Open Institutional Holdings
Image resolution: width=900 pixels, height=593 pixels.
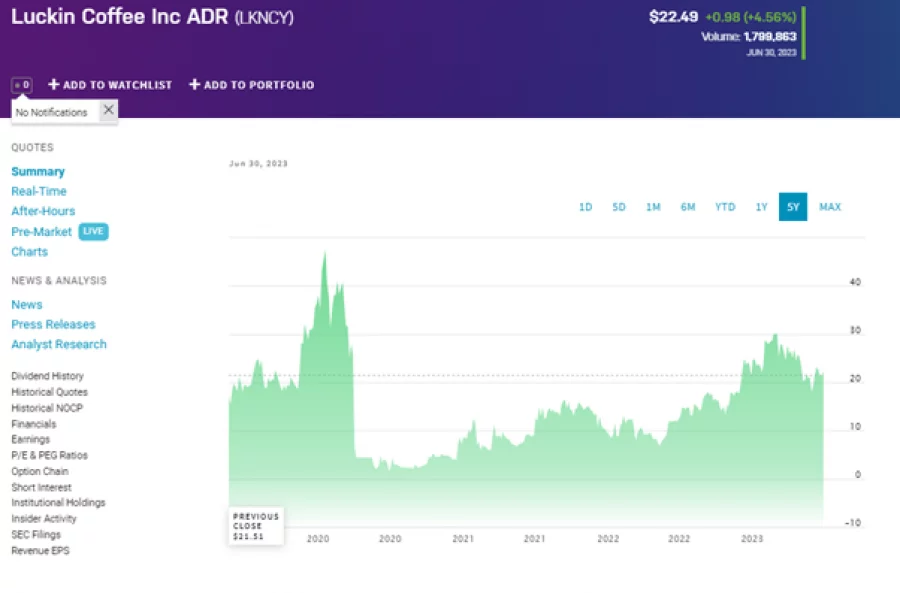(x=58, y=502)
